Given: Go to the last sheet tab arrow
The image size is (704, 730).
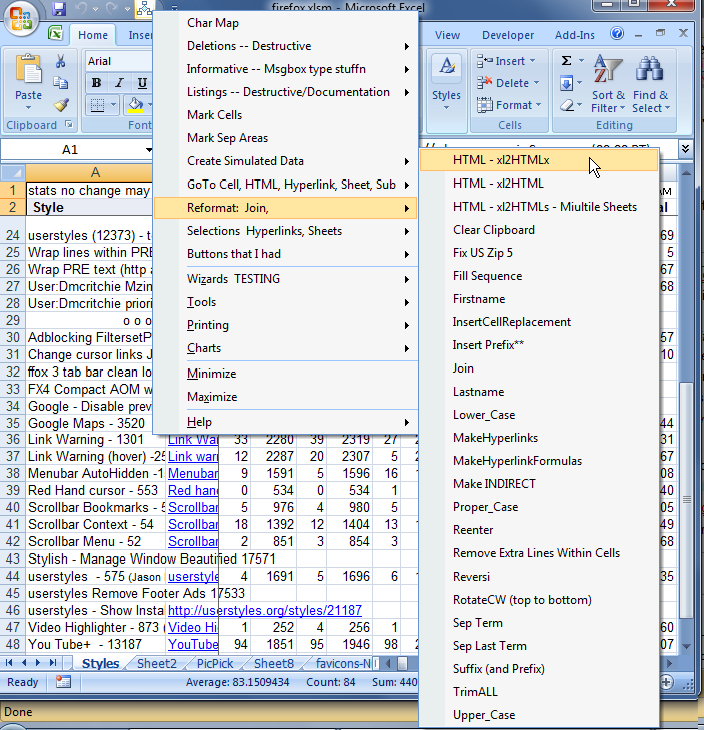Looking at the screenshot, I should click(x=53, y=662).
